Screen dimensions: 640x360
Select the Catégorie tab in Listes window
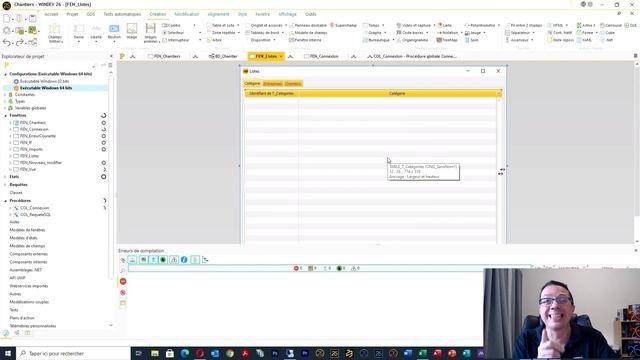tap(252, 83)
